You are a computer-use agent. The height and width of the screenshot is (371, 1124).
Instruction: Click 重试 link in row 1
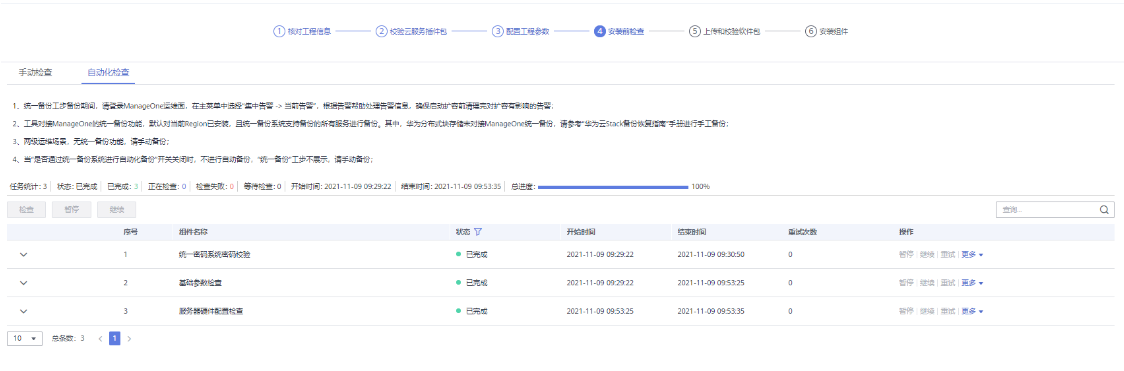click(948, 254)
